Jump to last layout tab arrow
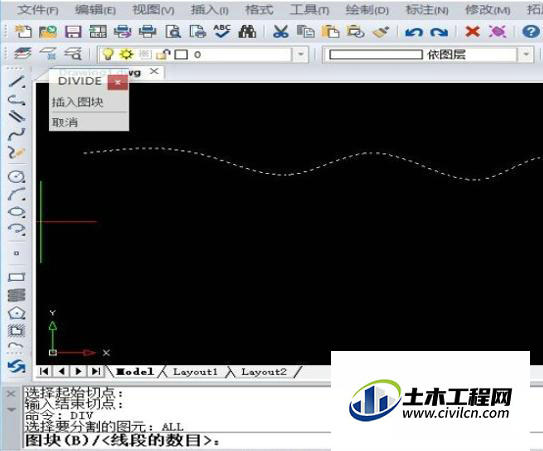Screen dimensions: 543x451 pyautogui.click(x=96, y=371)
